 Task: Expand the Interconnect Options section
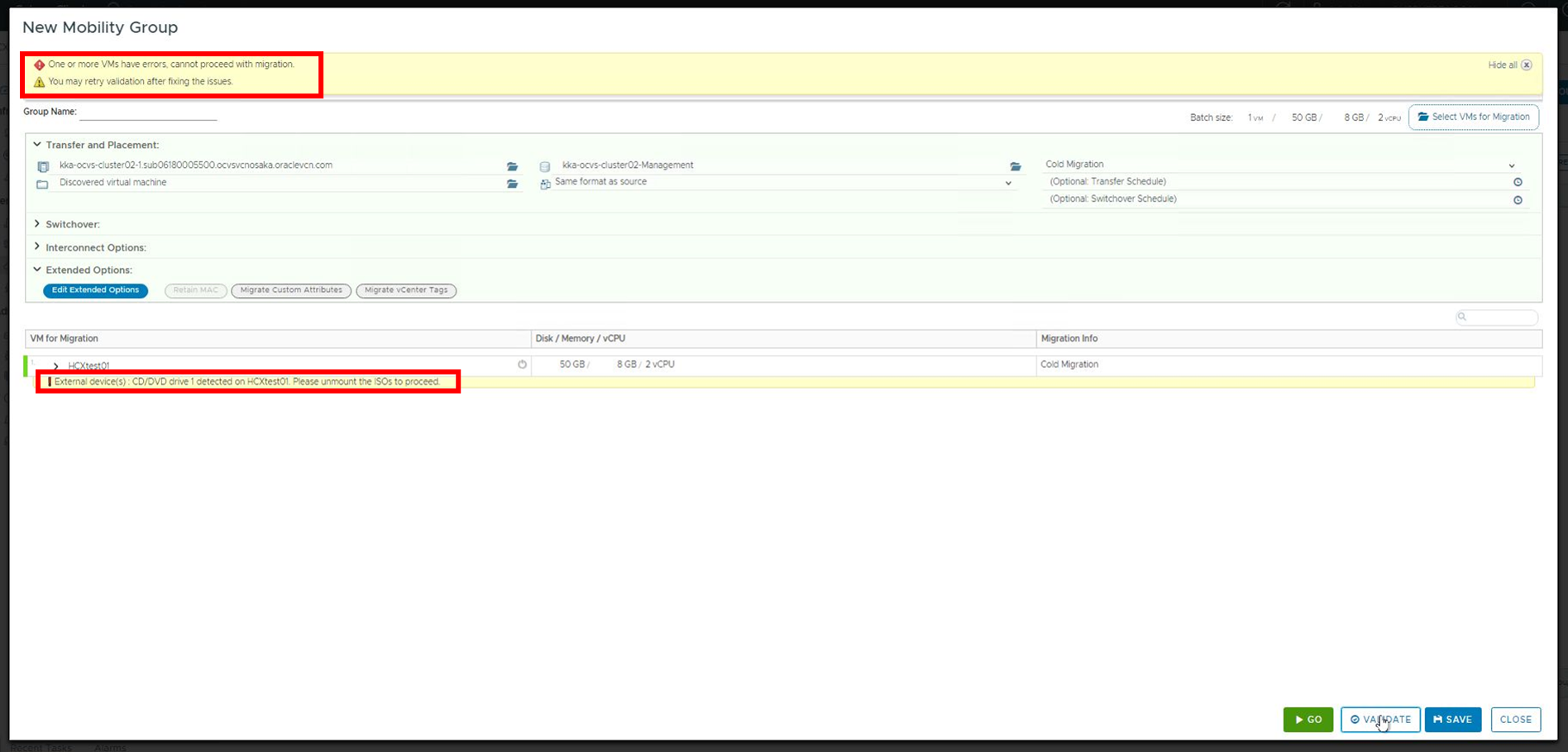point(37,247)
